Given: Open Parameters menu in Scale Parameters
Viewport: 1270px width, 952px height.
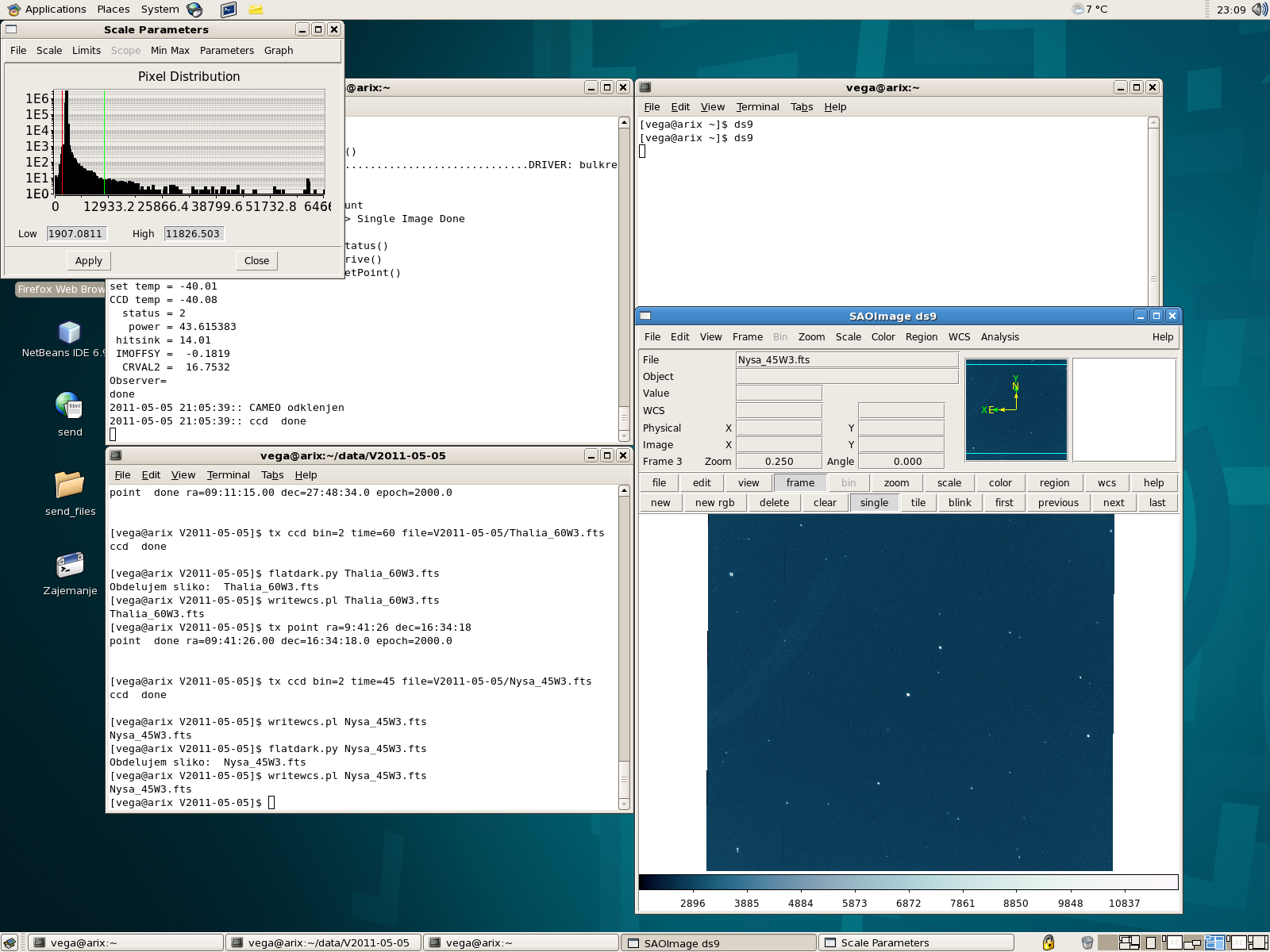Looking at the screenshot, I should pos(227,50).
